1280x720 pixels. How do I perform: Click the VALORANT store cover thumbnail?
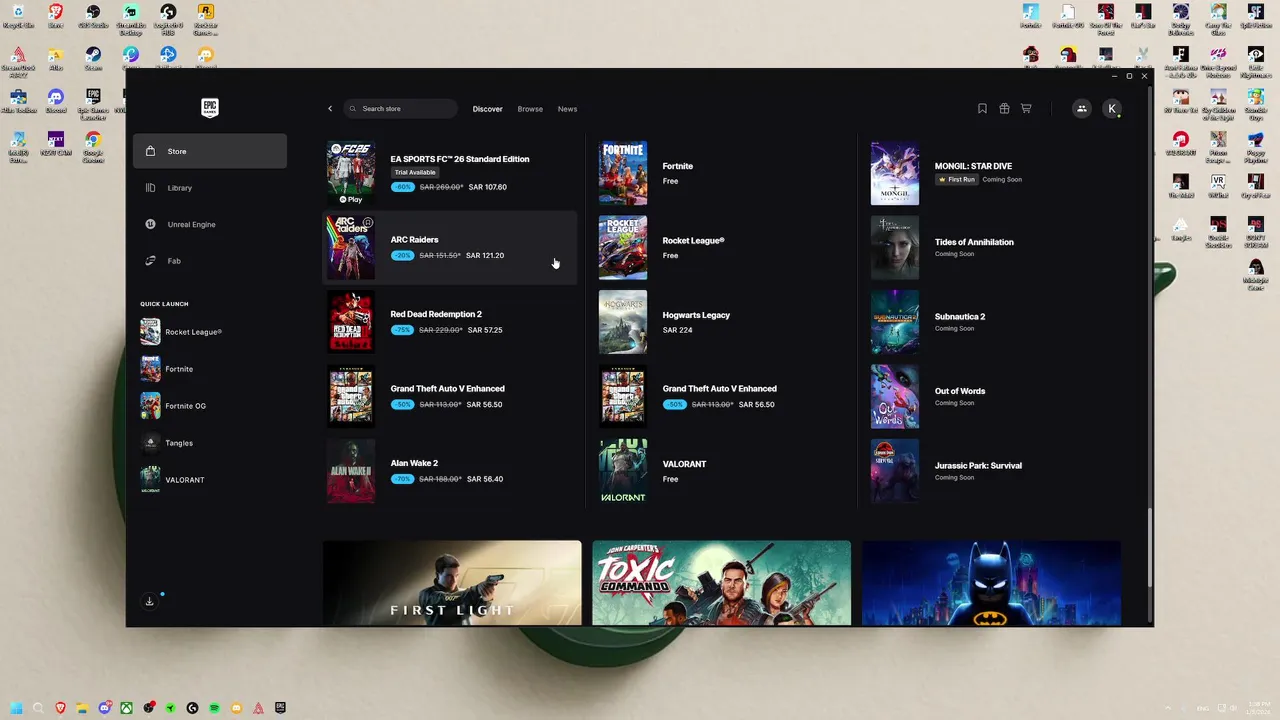(x=623, y=471)
